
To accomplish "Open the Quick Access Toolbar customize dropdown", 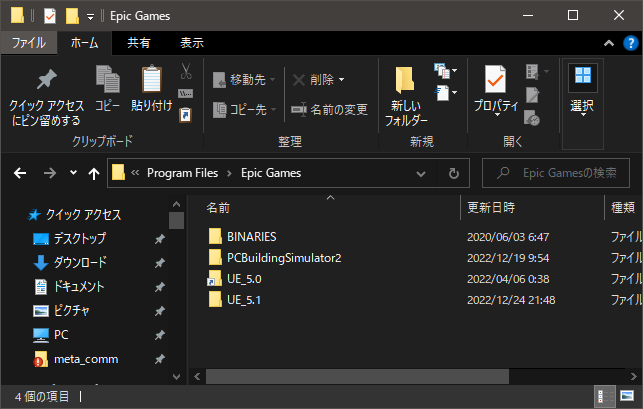I will (x=91, y=17).
